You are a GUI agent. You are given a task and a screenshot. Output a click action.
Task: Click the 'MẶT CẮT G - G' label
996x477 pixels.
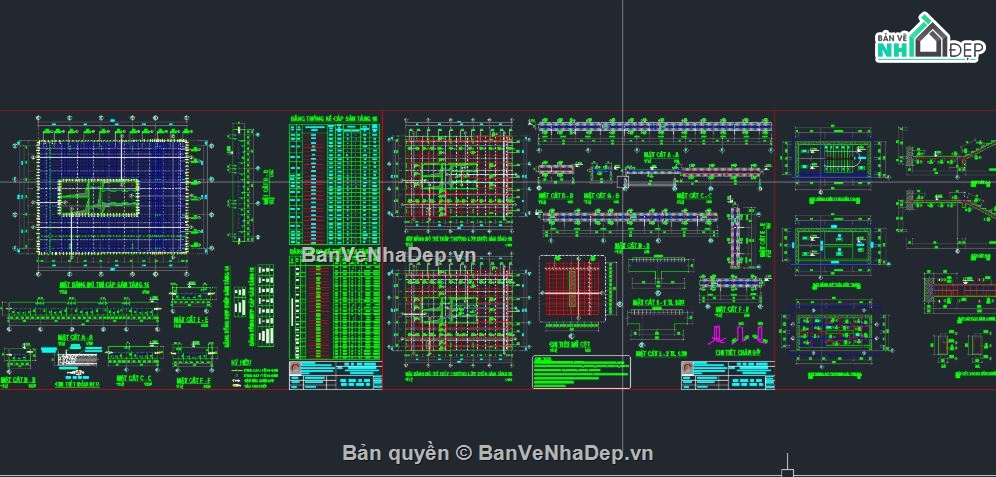[600, 196]
